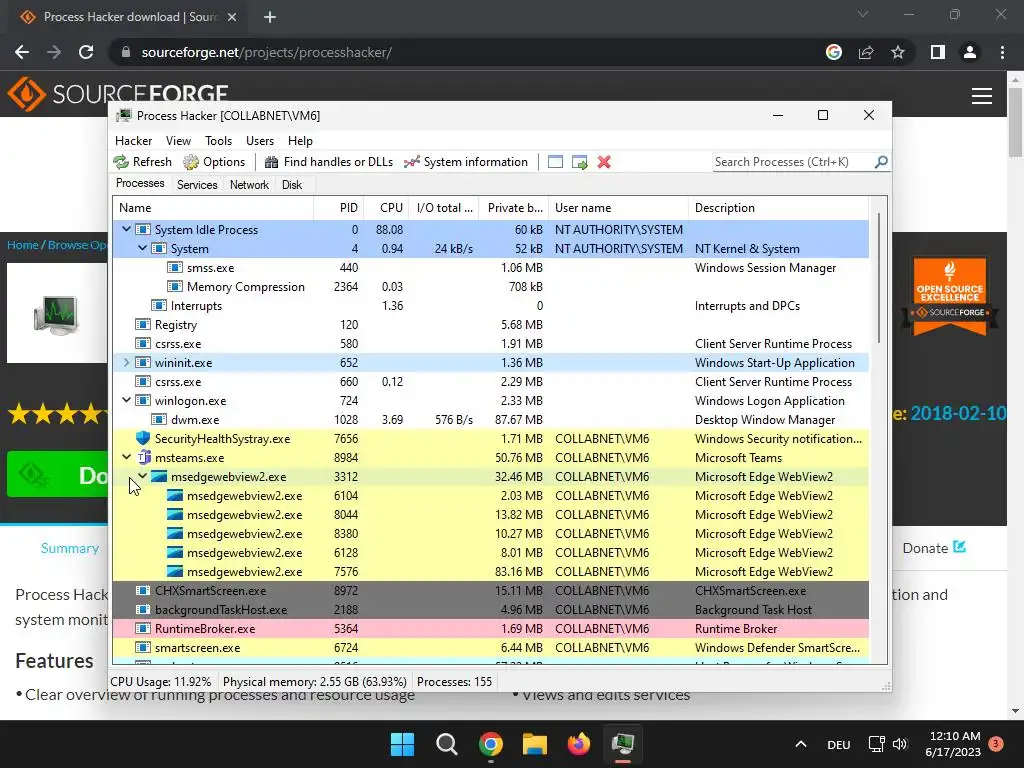The width and height of the screenshot is (1024, 768).
Task: Click the red X terminate icon
Action: 604,162
